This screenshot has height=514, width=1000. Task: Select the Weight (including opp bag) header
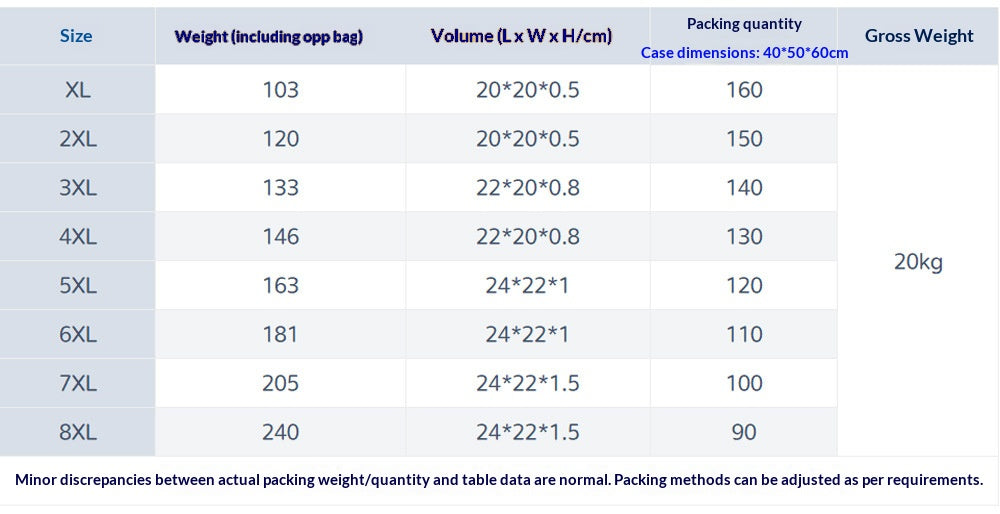click(x=268, y=36)
